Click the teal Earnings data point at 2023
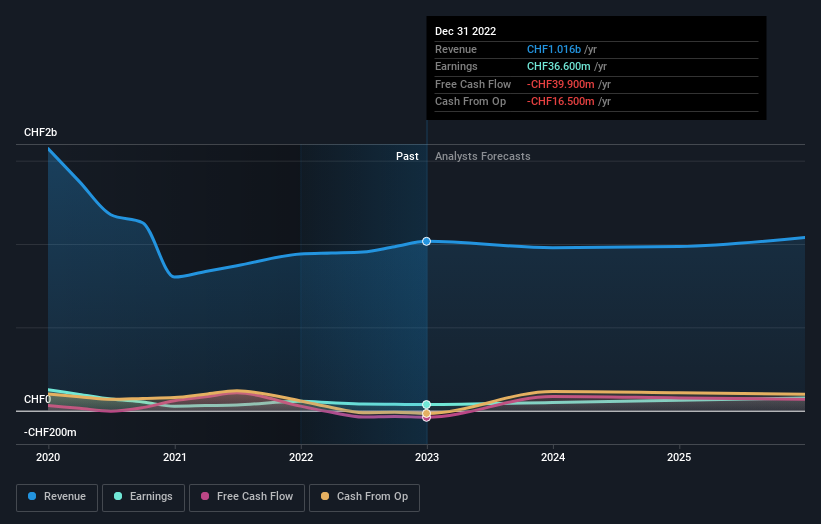This screenshot has height=524, width=821. [x=427, y=405]
